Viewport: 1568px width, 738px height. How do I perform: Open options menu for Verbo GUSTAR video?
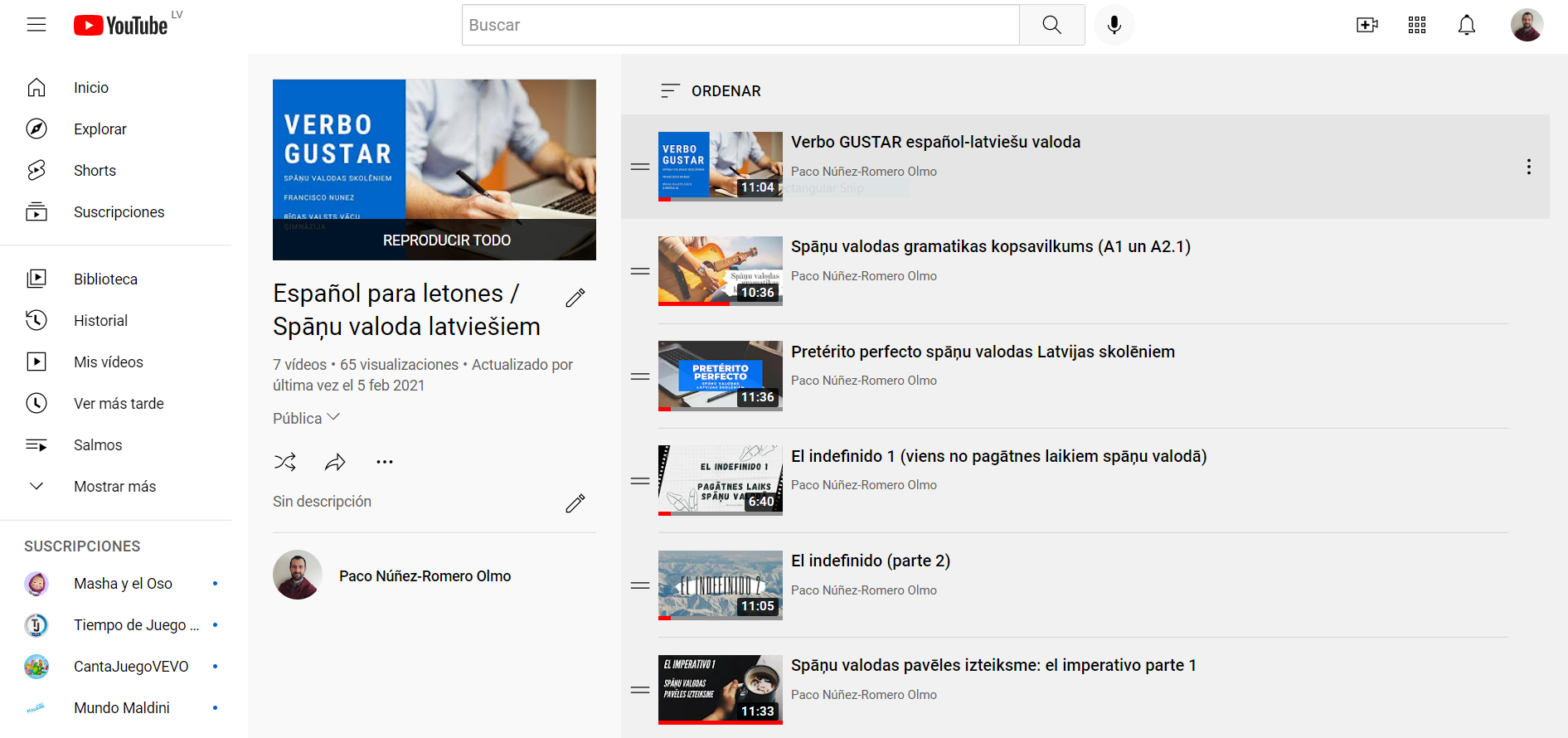pyautogui.click(x=1528, y=167)
